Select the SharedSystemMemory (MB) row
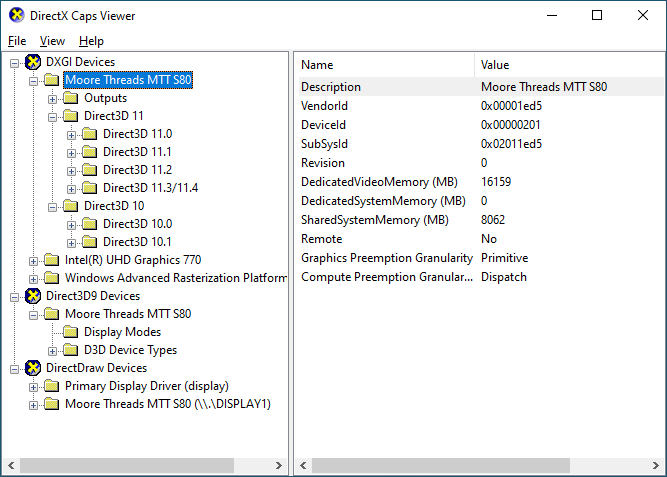 click(481, 220)
